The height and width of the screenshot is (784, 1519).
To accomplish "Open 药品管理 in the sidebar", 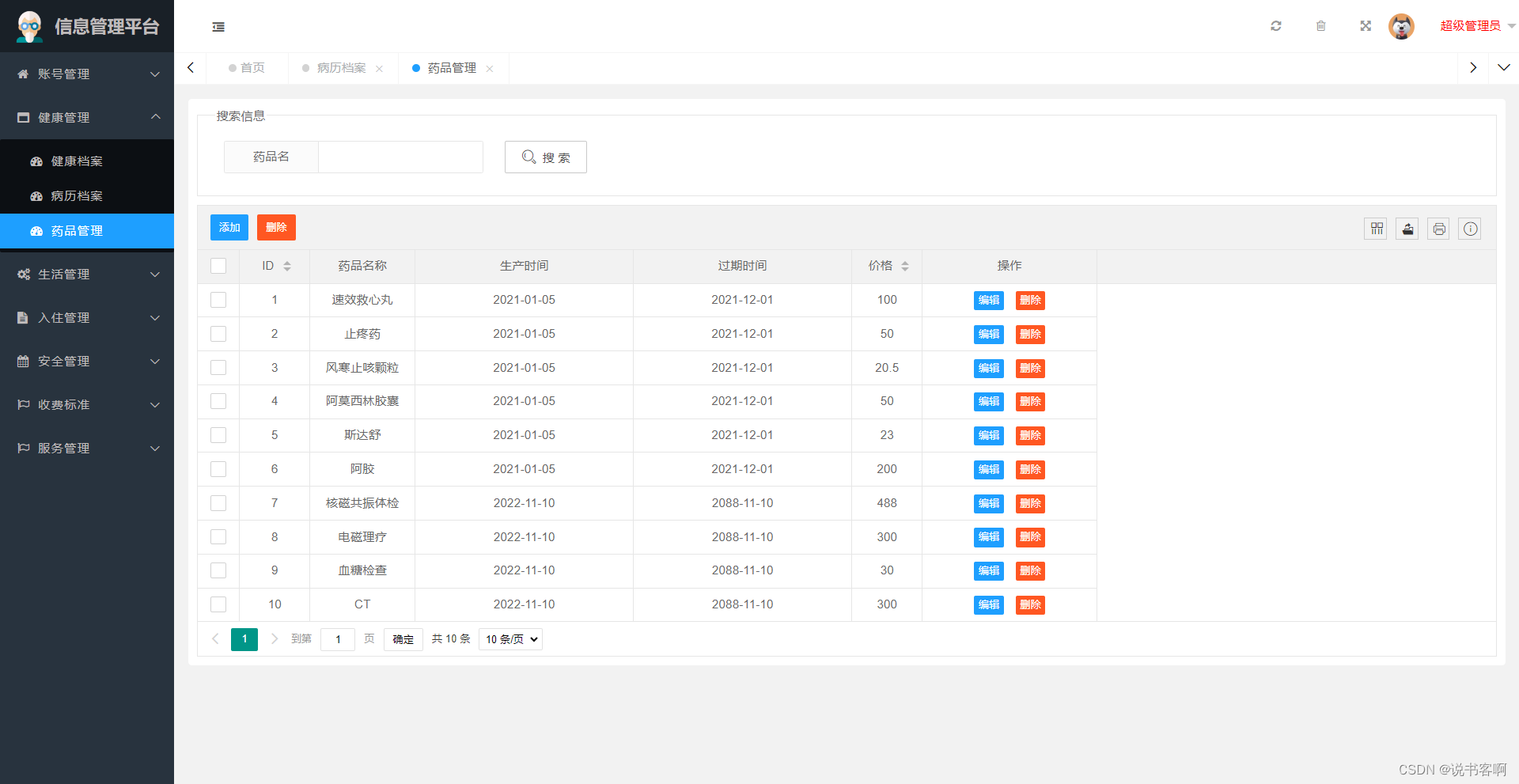I will [87, 231].
